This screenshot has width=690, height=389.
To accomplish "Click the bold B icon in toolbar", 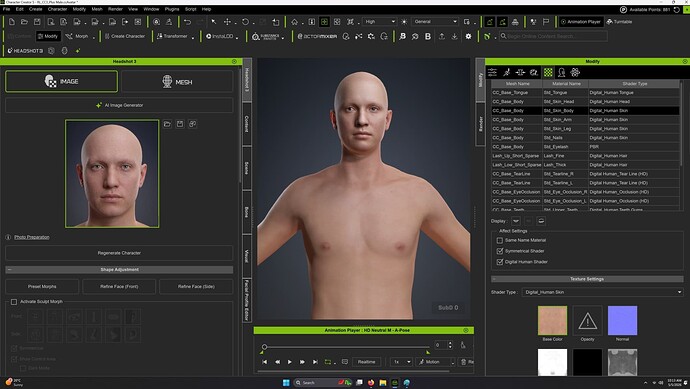I will pos(428,36).
